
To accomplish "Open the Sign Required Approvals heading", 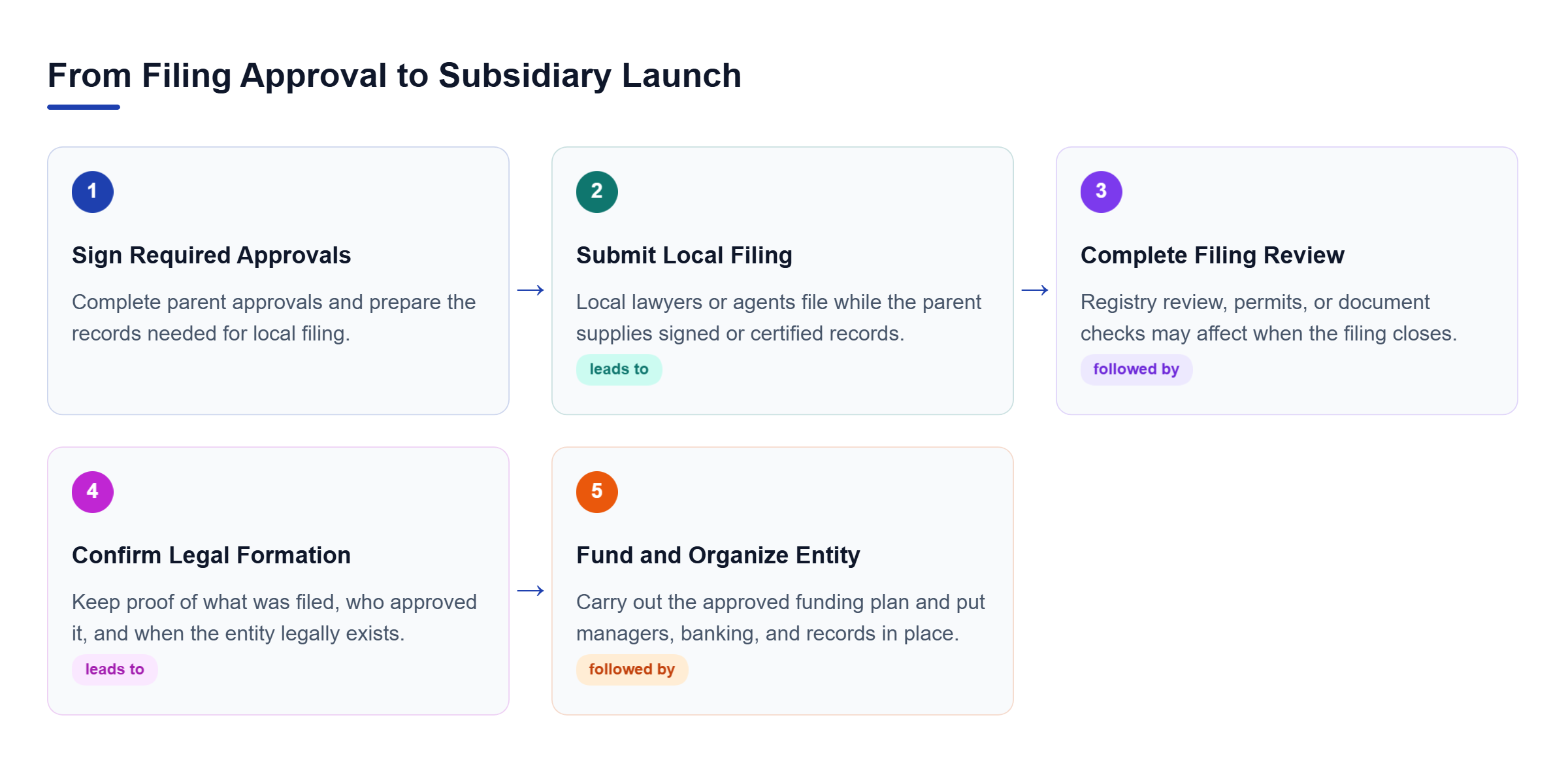I will [211, 256].
